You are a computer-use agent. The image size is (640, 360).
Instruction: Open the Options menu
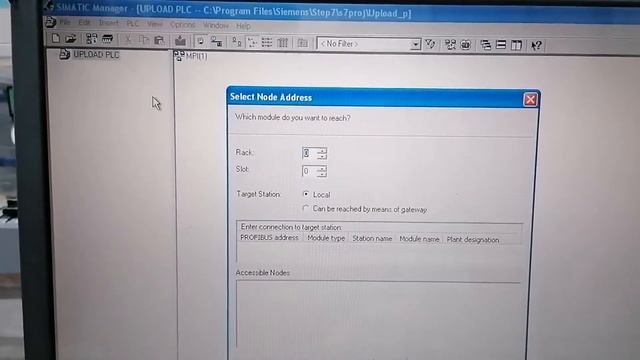click(x=182, y=25)
